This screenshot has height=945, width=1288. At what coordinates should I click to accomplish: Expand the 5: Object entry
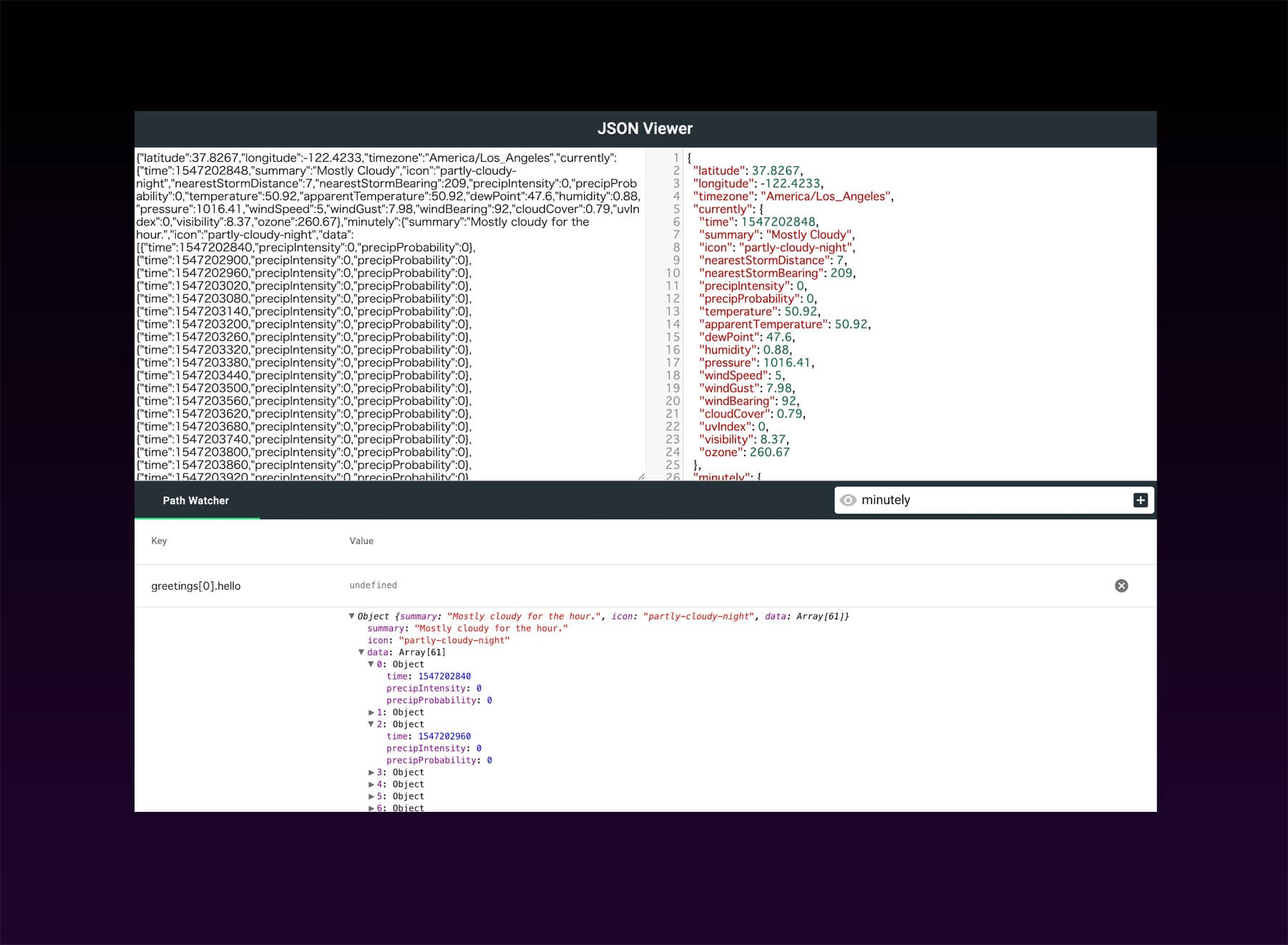coord(371,796)
